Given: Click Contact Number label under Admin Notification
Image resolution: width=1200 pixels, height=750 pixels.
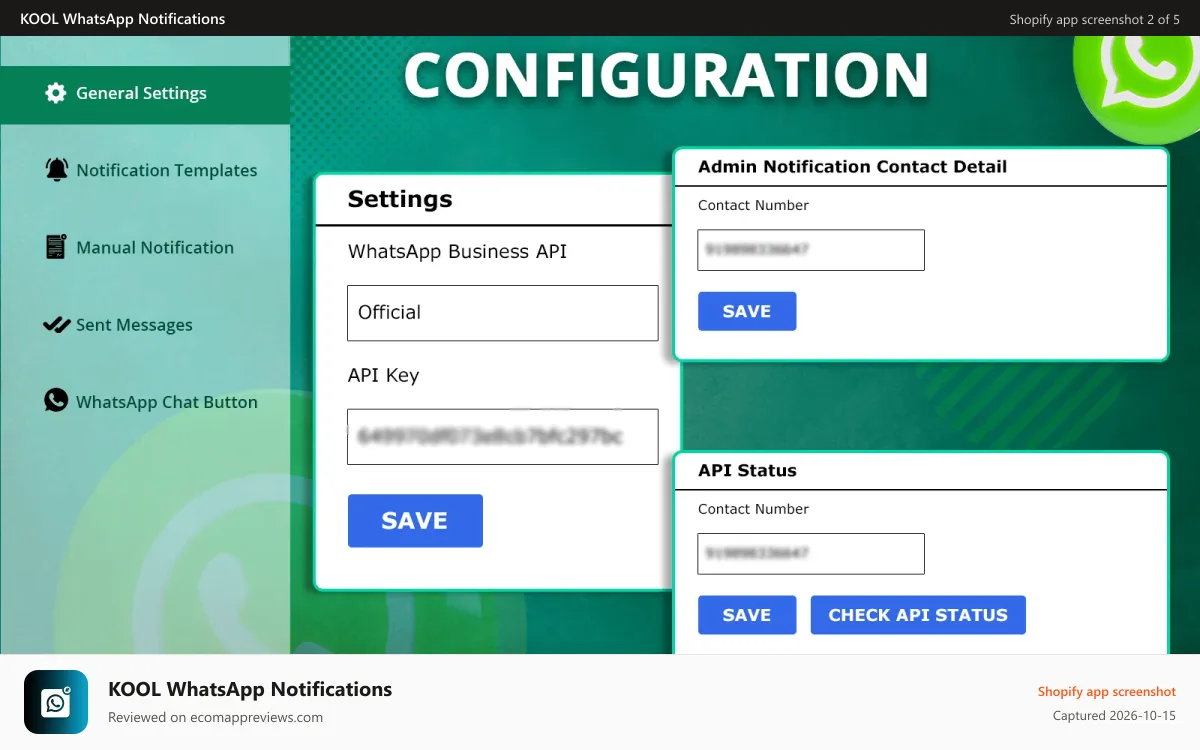Looking at the screenshot, I should 753,205.
